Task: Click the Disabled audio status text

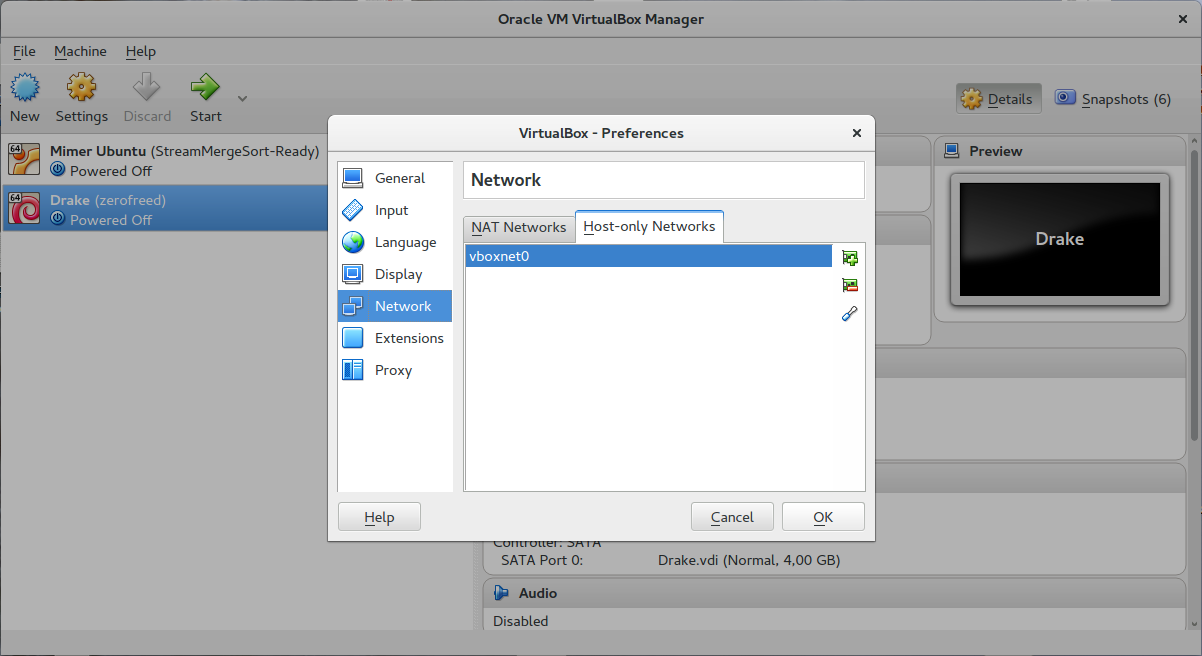Action: (521, 621)
